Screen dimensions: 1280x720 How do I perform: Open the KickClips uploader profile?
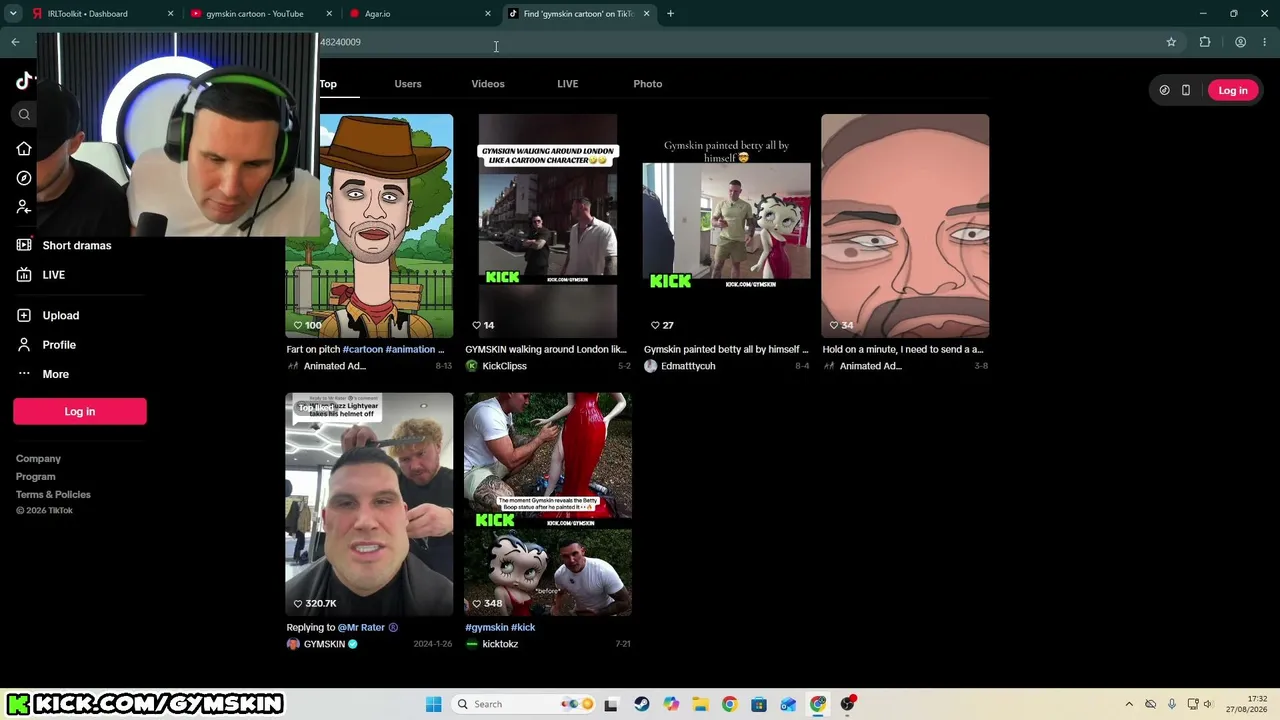click(x=496, y=366)
